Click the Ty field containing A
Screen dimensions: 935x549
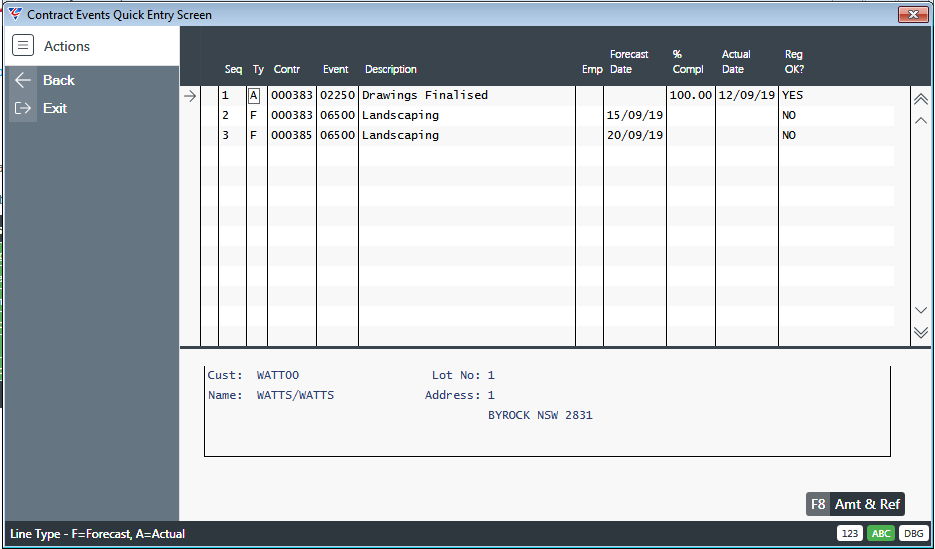(x=255, y=95)
